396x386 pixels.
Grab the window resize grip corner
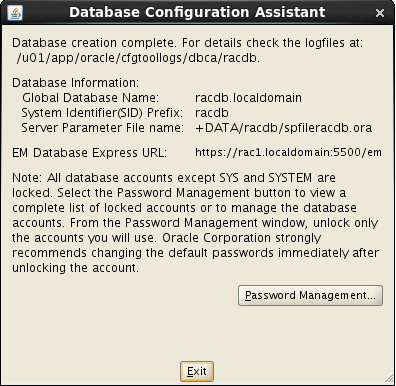pyautogui.click(x=389, y=378)
